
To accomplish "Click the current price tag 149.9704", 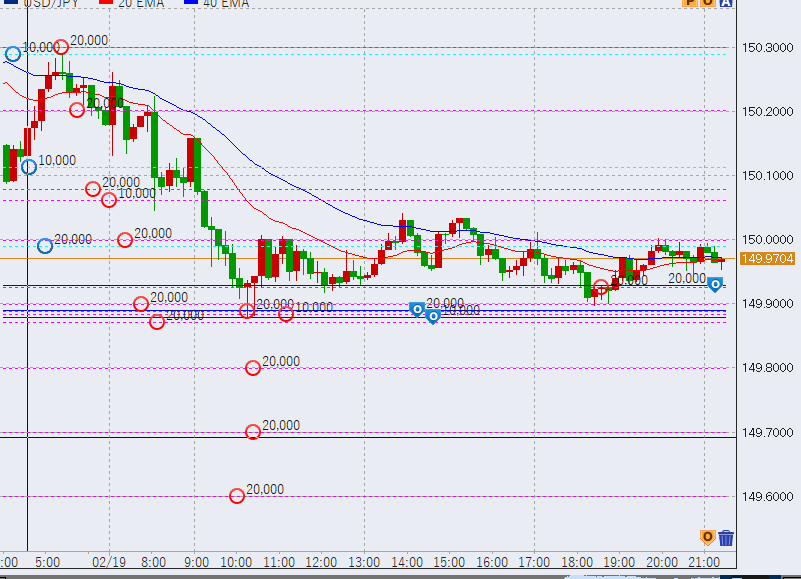I will pyautogui.click(x=767, y=259).
